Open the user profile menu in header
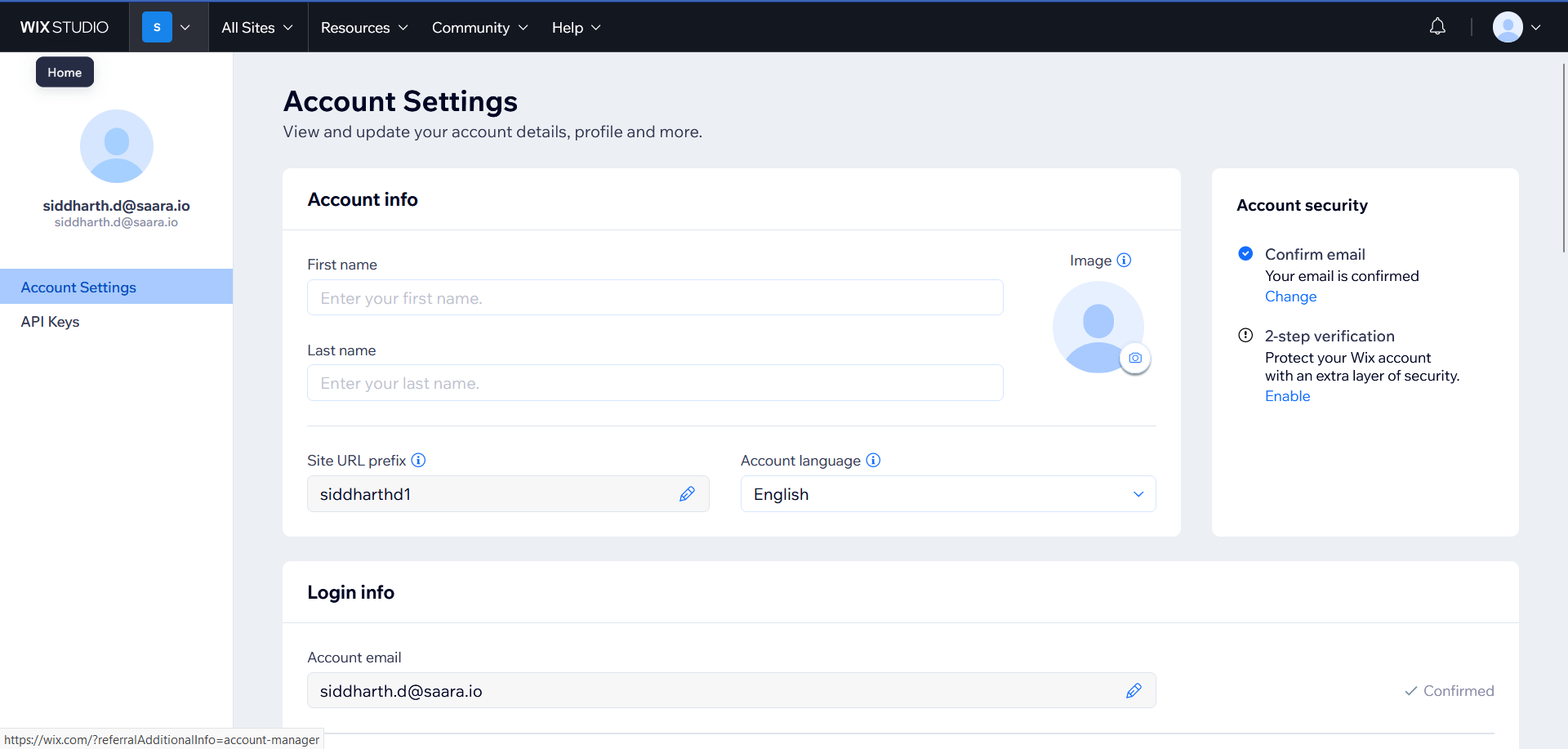The width and height of the screenshot is (1568, 749). click(1517, 27)
